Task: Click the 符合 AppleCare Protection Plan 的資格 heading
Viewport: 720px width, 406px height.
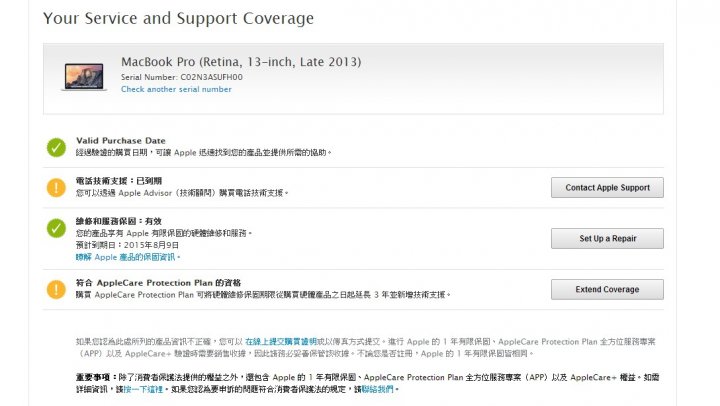Action: click(158, 283)
